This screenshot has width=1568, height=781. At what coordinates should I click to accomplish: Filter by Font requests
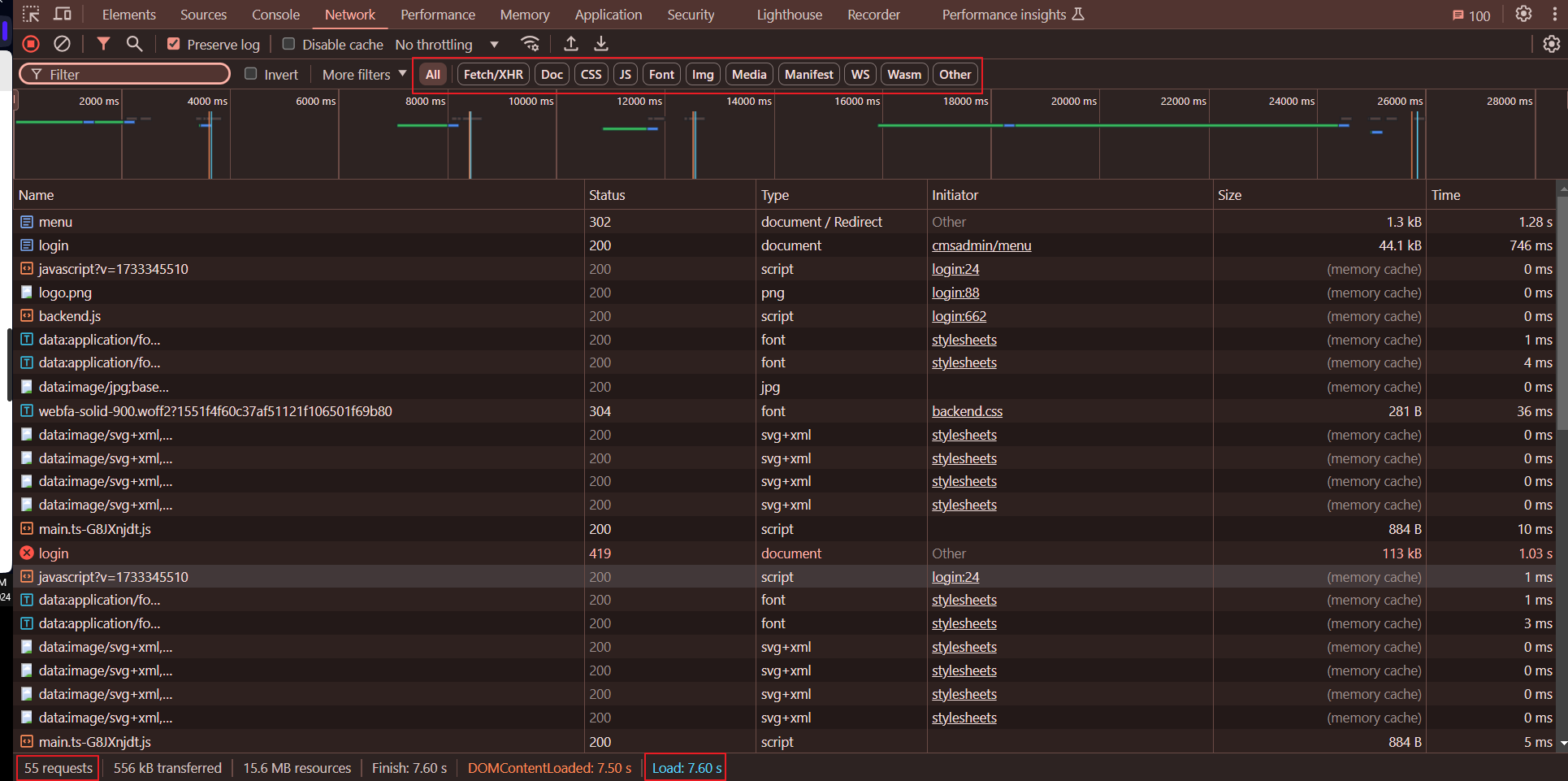click(661, 74)
